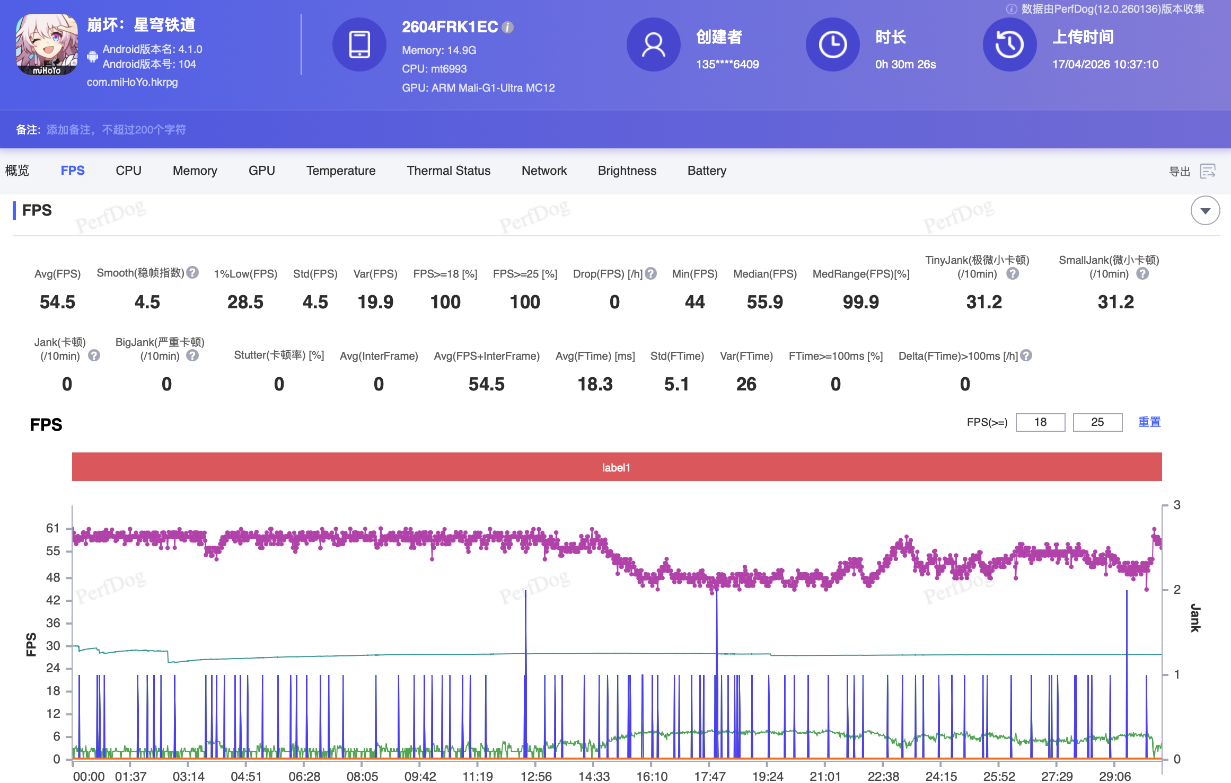Click the remarks input field 添加备注
The image size is (1231, 783).
[x=116, y=130]
